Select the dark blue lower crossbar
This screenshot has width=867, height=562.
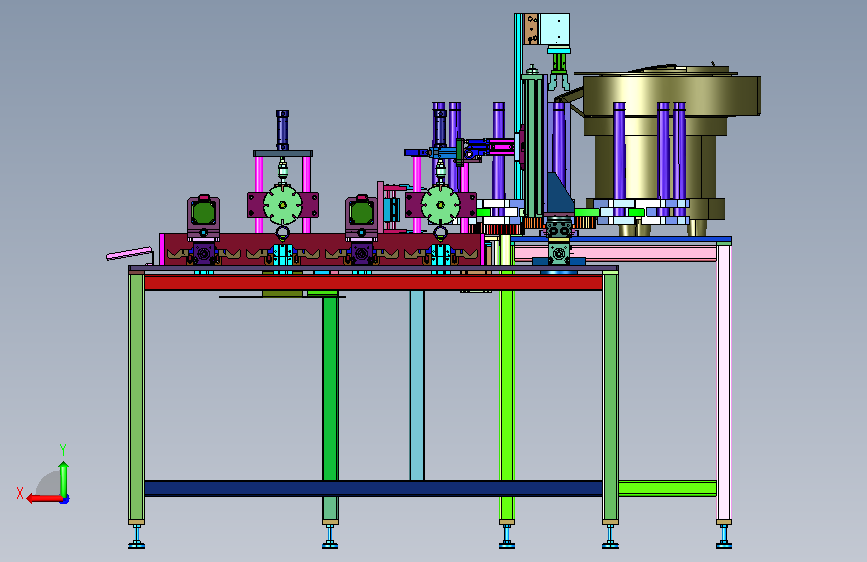coord(373,488)
